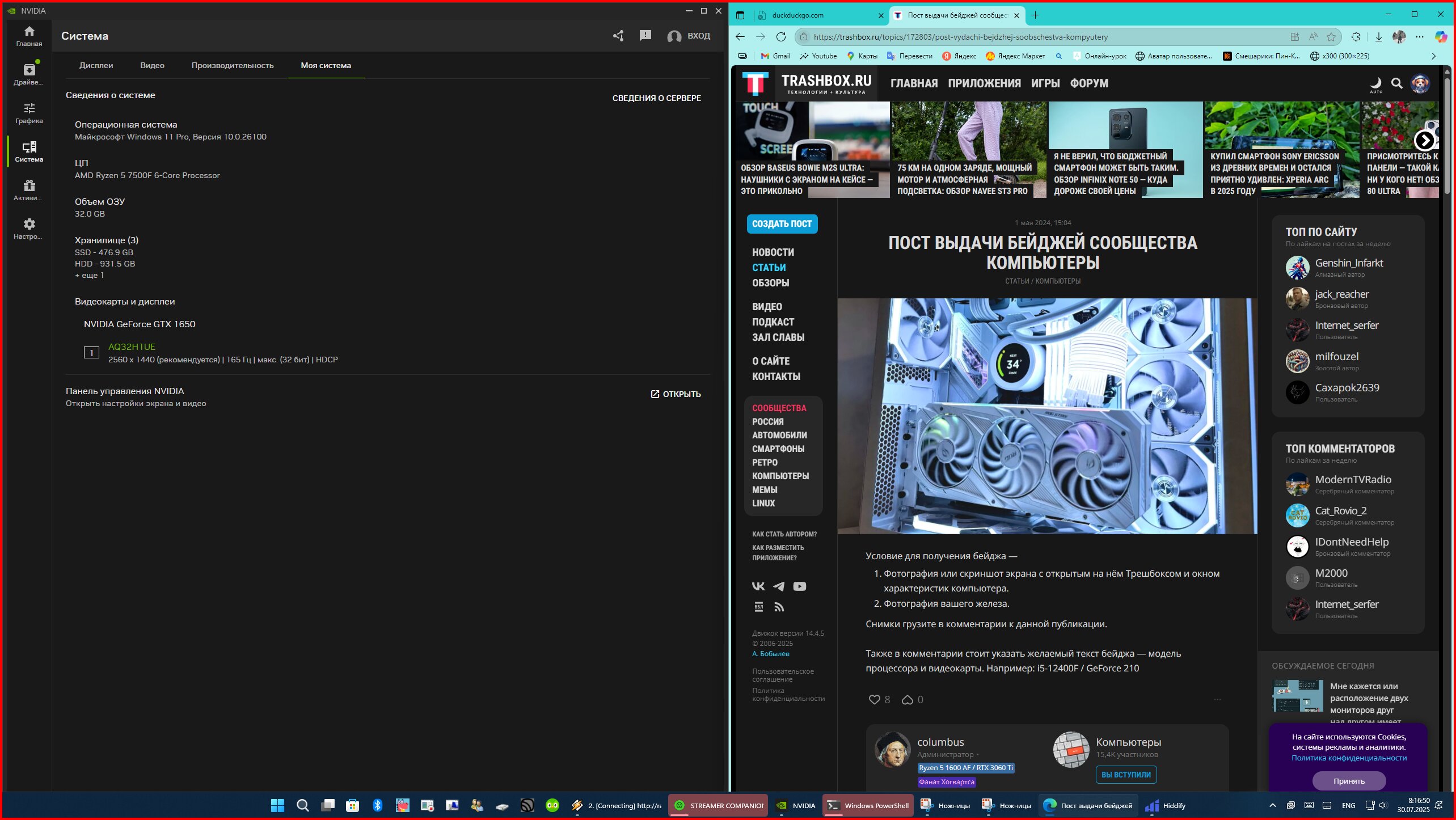The width and height of the screenshot is (1456, 820).
Task: Click the share icon in NVIDIA header
Action: tap(618, 36)
